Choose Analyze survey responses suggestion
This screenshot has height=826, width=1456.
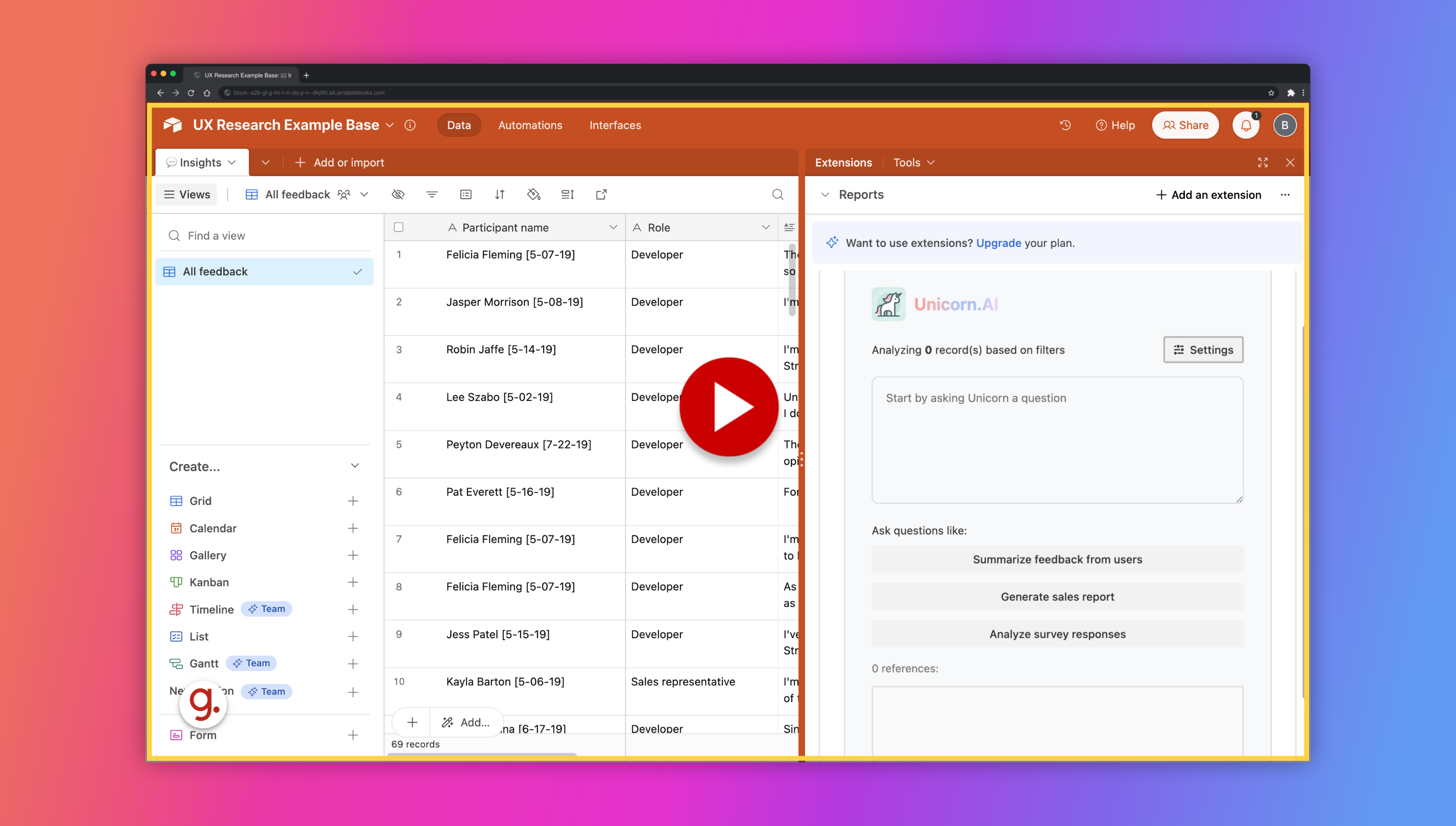point(1057,634)
